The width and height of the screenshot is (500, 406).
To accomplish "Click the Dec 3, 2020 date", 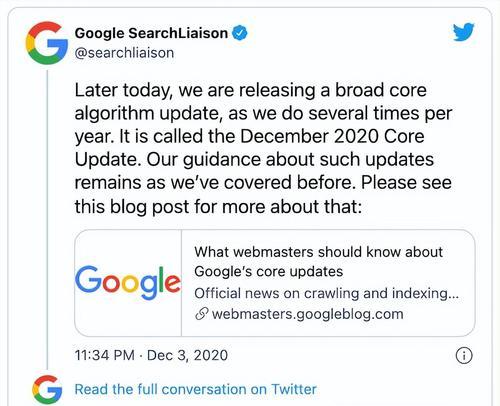I will click(187, 355).
